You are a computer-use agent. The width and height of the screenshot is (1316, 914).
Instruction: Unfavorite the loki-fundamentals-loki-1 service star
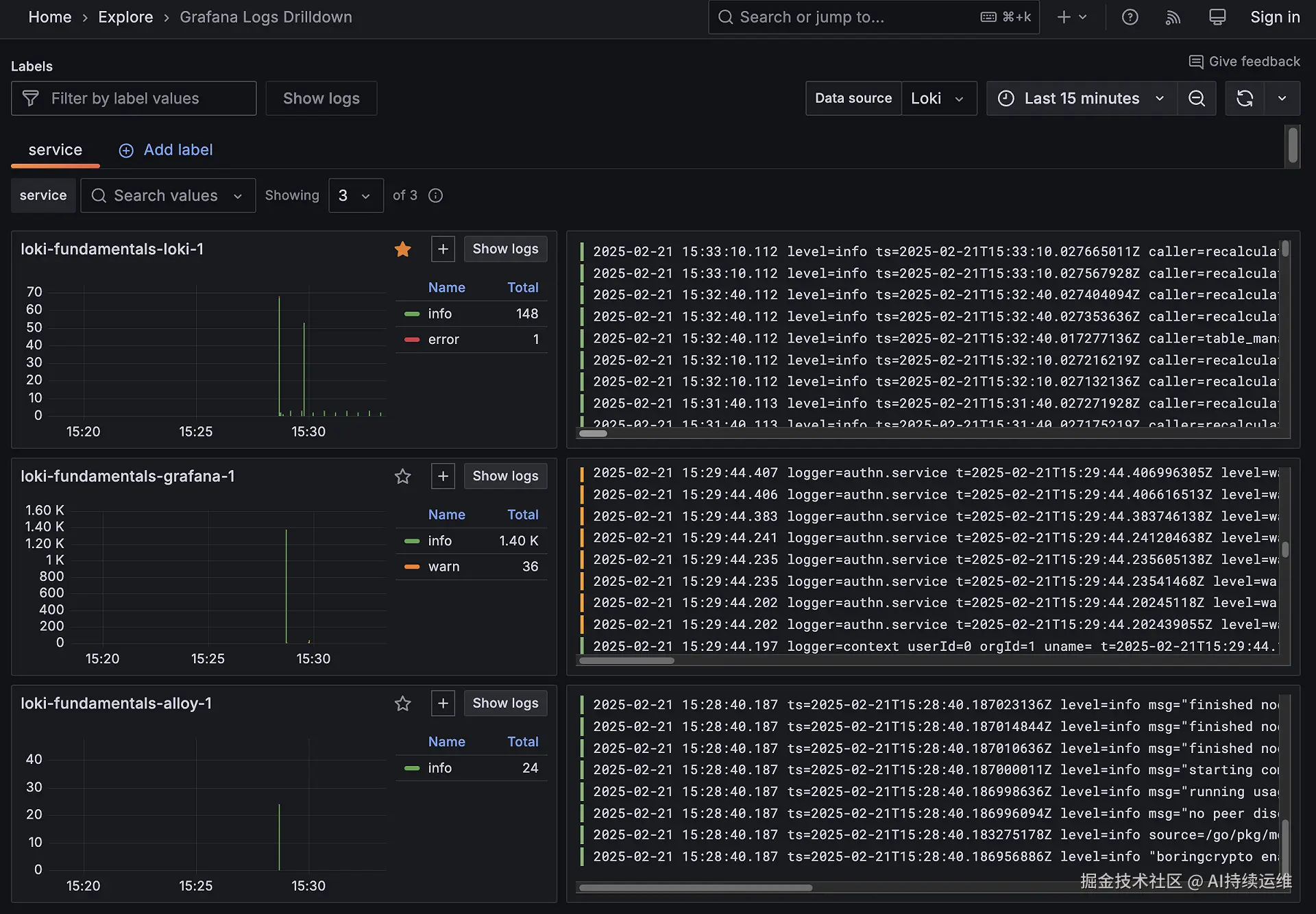[402, 249]
